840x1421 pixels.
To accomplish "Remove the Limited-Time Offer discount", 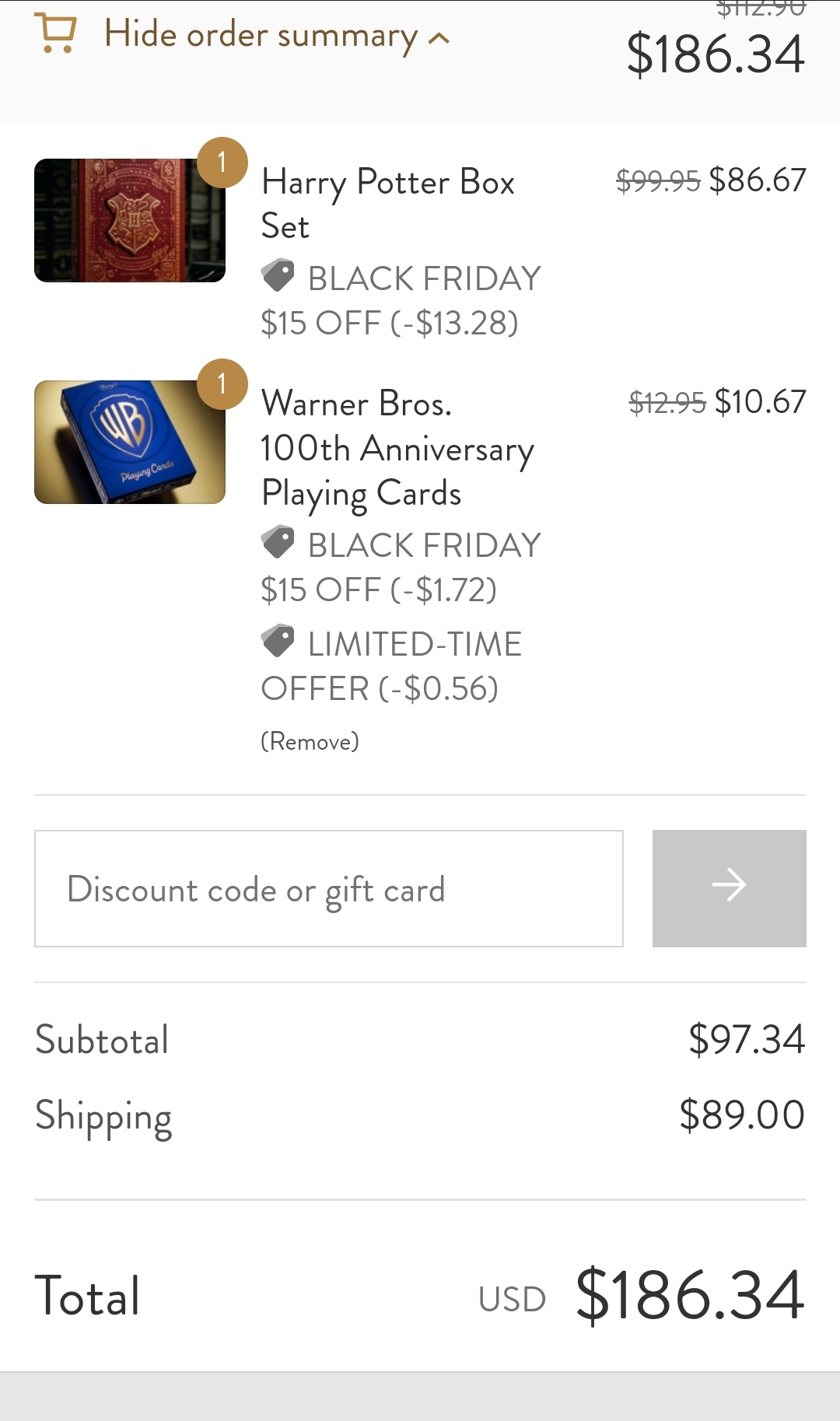I will click(x=310, y=742).
